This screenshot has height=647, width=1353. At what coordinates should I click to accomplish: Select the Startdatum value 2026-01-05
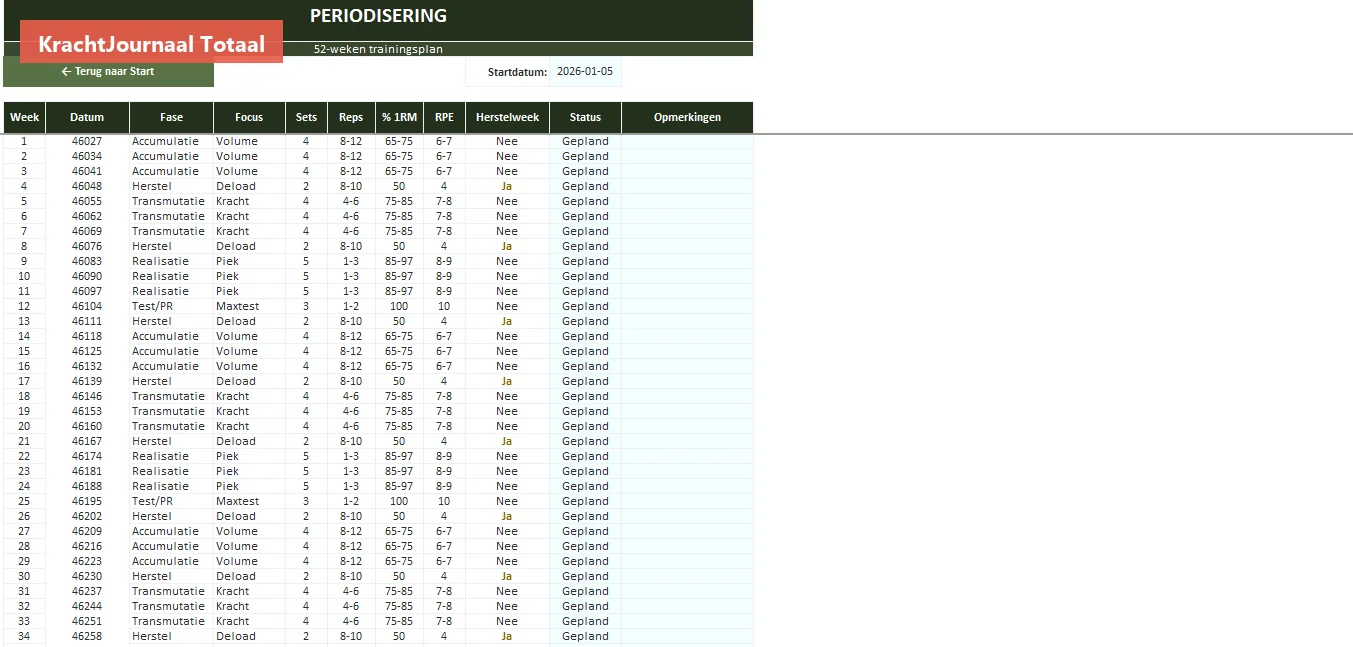click(x=585, y=72)
